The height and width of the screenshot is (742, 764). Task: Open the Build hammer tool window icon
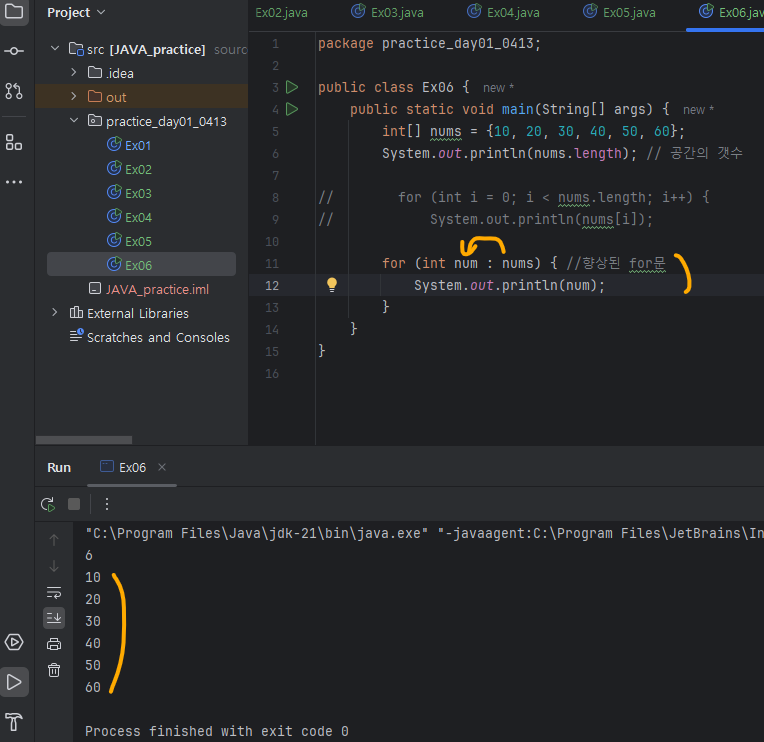click(14, 722)
